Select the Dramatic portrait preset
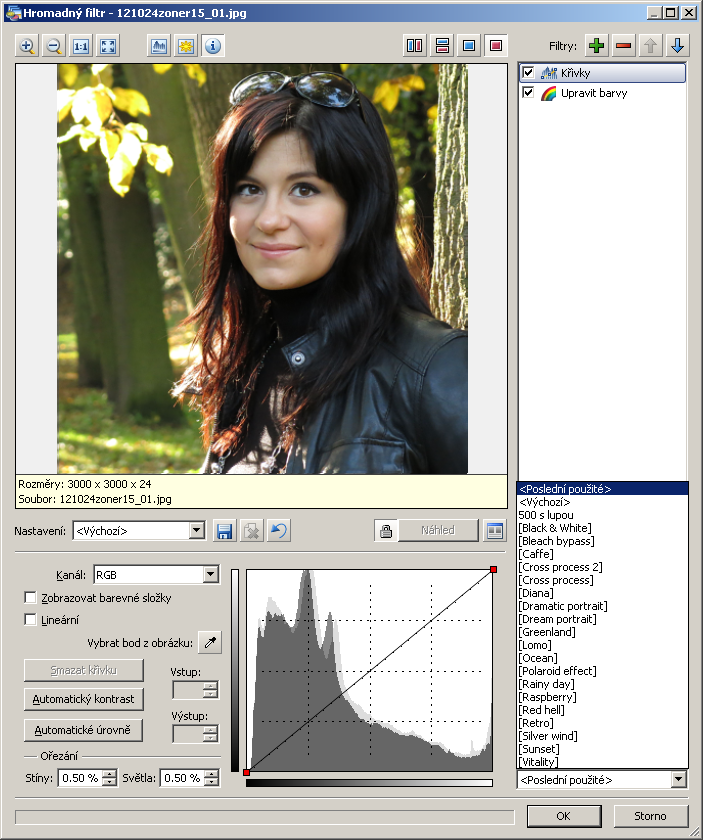Screen dimensions: 703x840 click(563, 606)
